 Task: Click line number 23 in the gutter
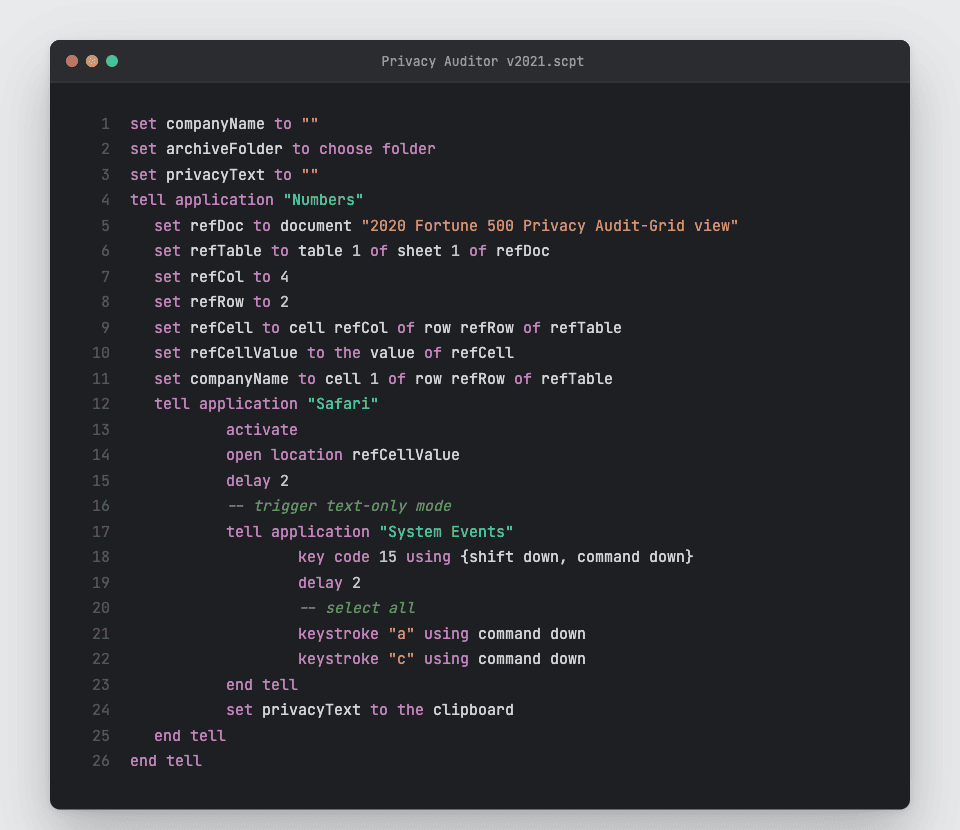101,685
